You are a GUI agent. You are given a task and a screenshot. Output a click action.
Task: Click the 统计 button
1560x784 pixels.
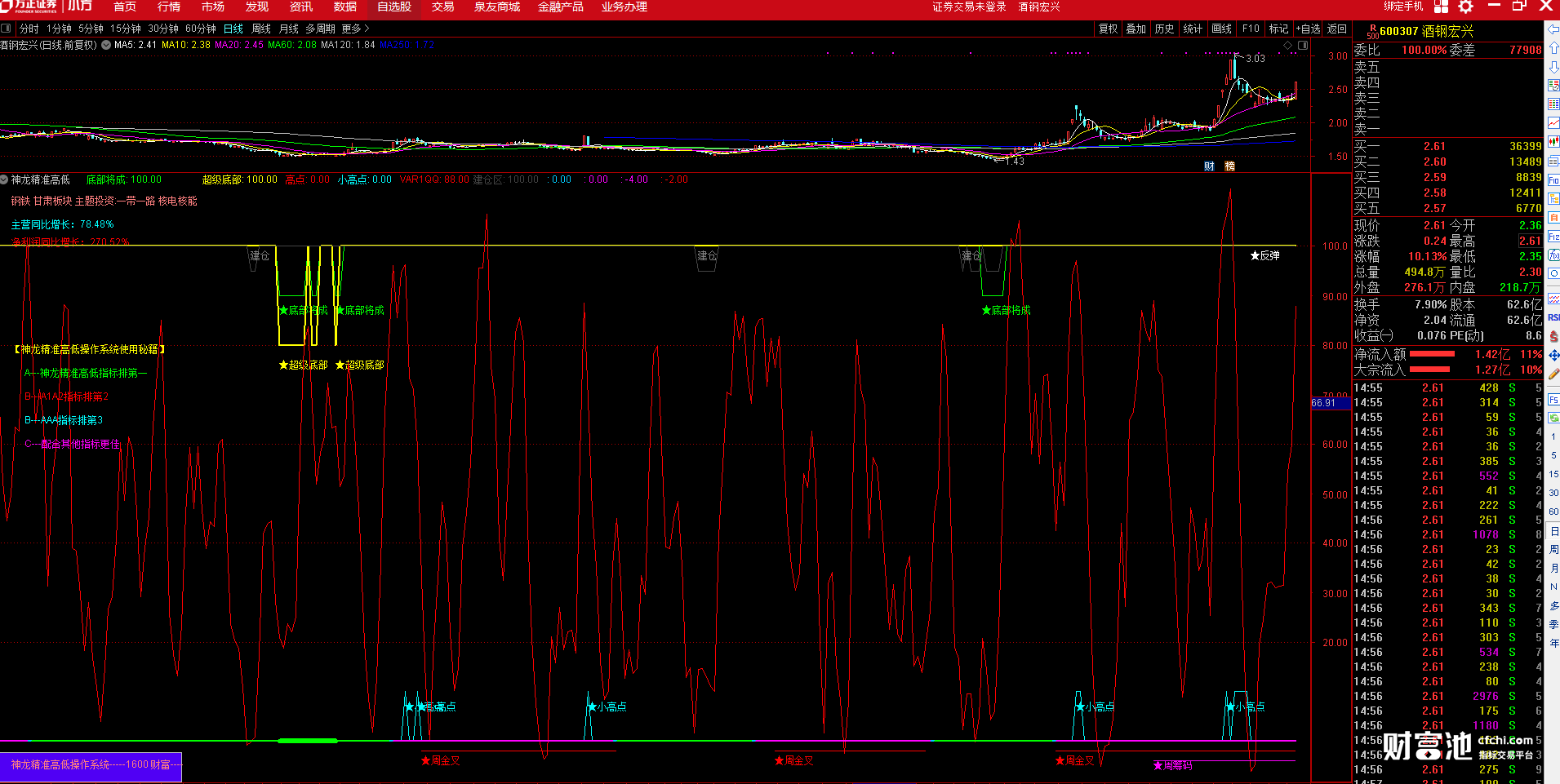1193,29
